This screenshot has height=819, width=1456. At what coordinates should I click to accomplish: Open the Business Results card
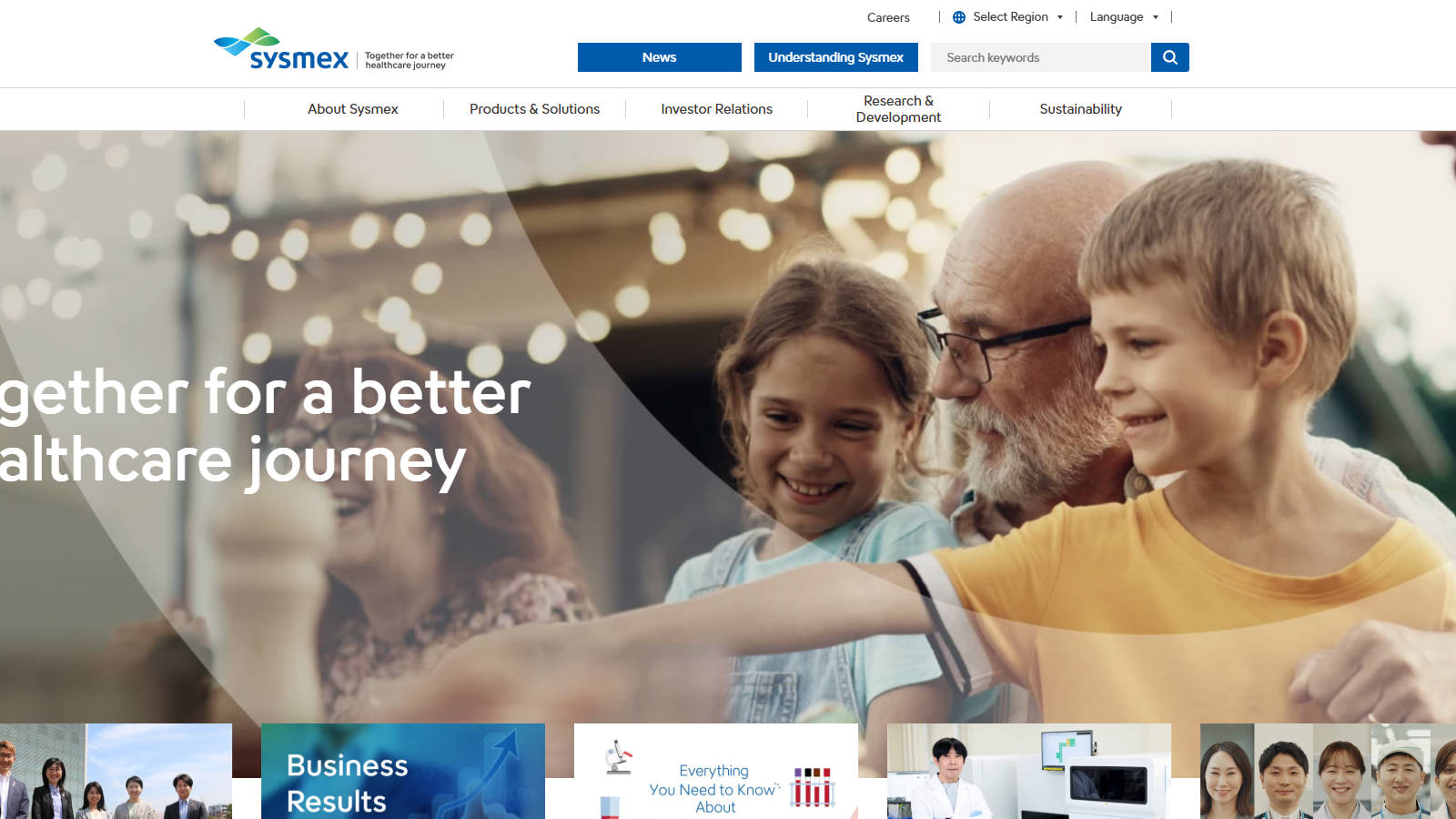point(403,772)
